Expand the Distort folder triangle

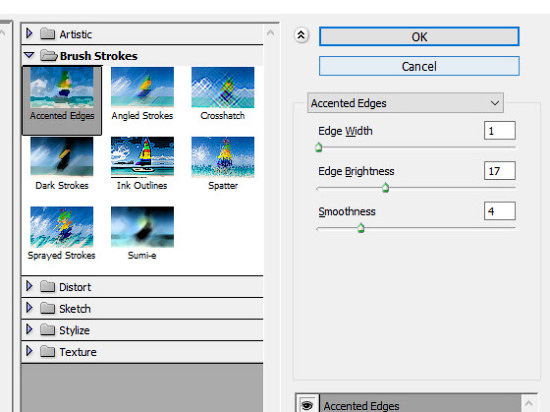coord(29,286)
